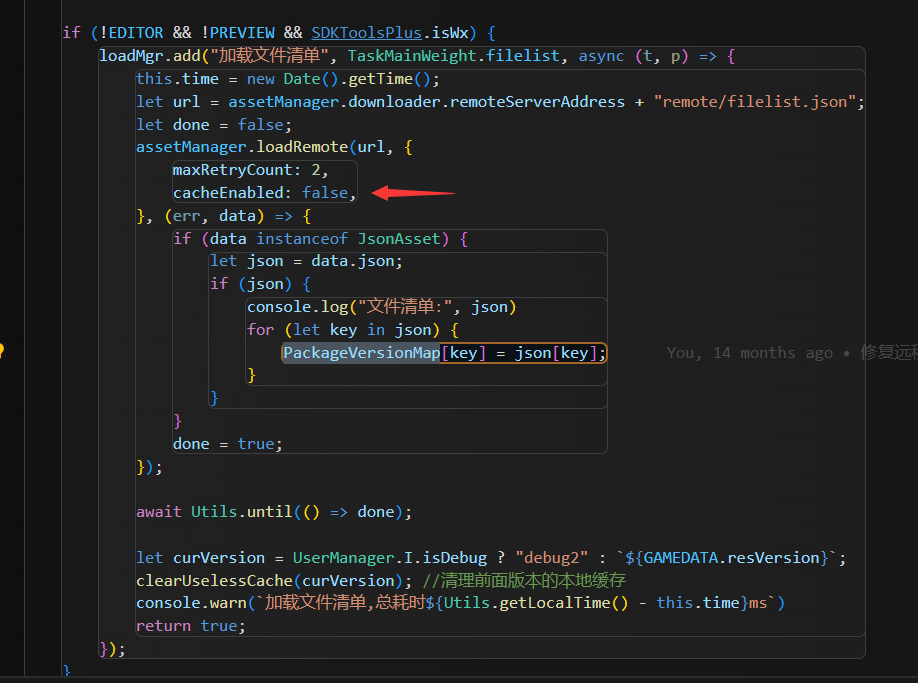Image resolution: width=918 pixels, height=683 pixels.
Task: Click 'UserManager' in the curVersion line
Action: click(x=343, y=558)
